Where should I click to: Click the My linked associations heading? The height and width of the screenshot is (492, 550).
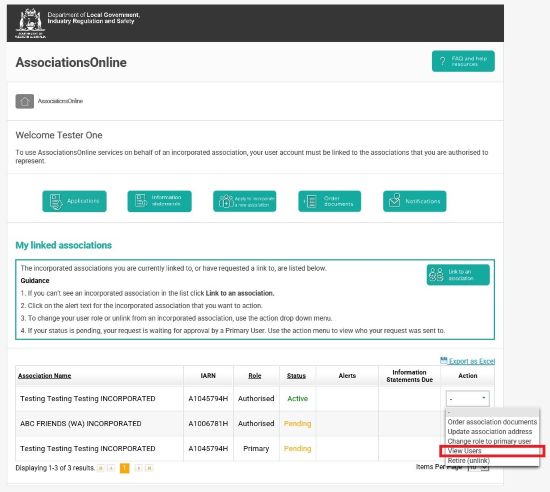coord(63,245)
